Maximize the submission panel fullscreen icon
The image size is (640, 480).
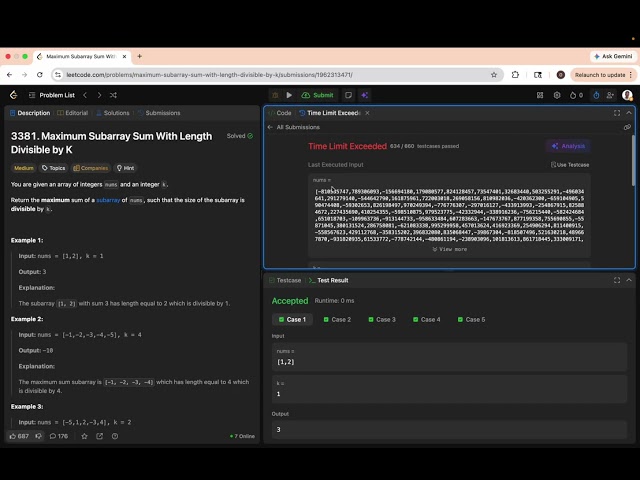[x=617, y=113]
